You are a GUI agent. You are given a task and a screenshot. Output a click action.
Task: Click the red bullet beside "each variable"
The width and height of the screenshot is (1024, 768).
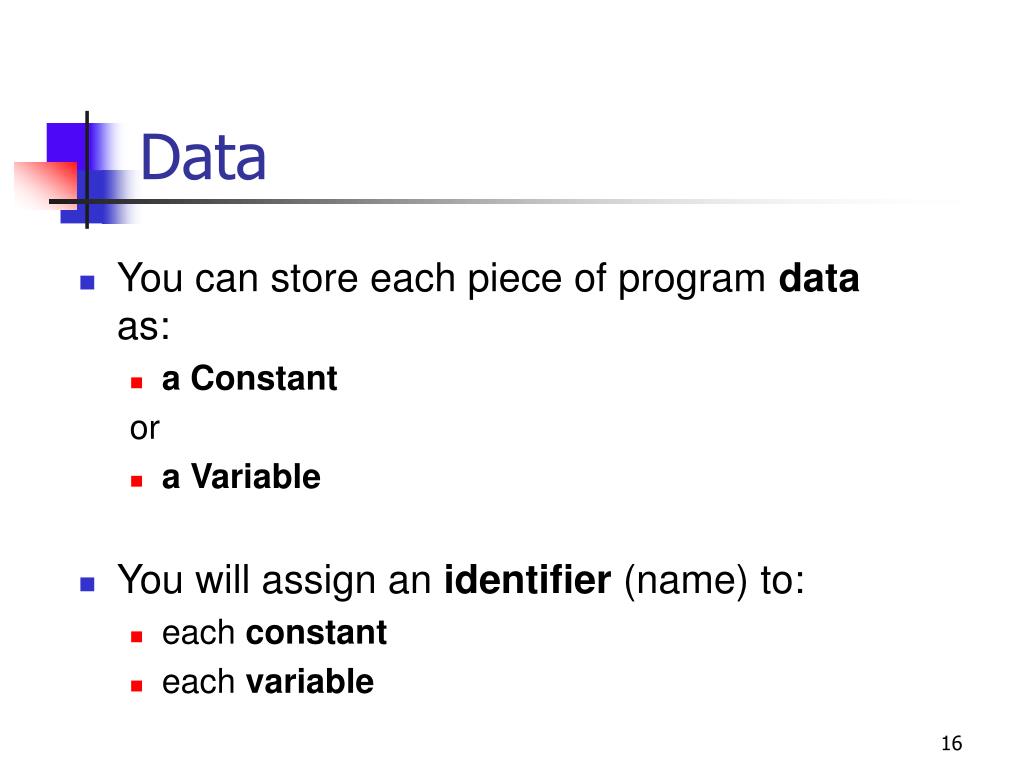[136, 686]
